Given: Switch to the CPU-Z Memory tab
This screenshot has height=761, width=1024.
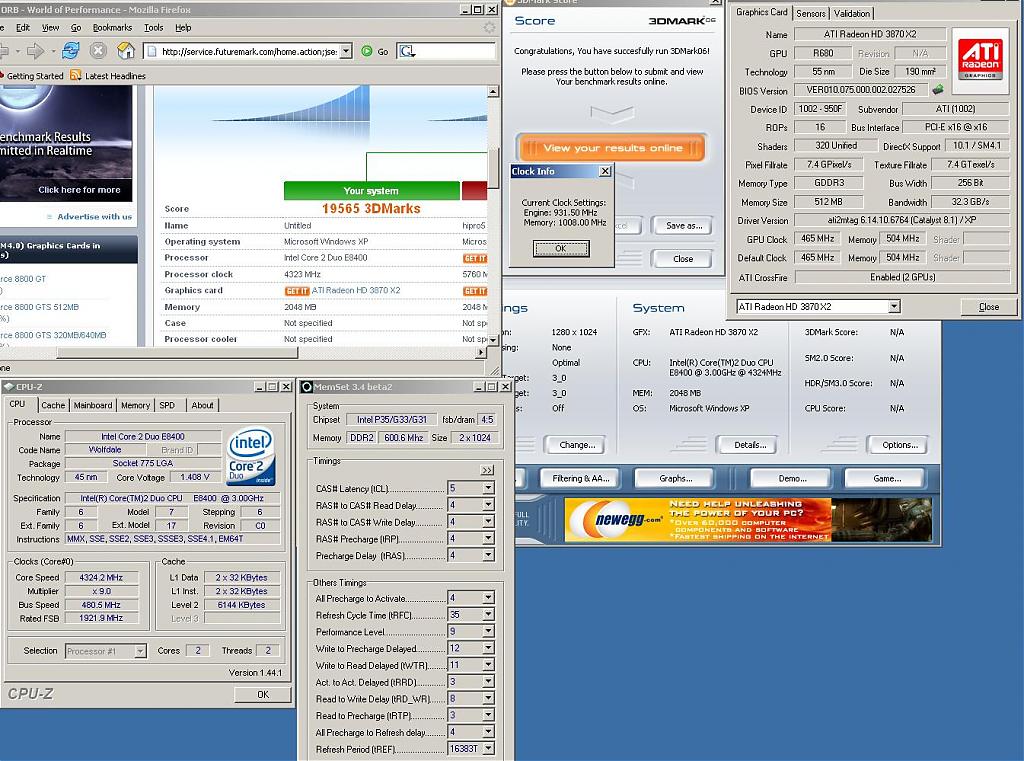Looking at the screenshot, I should (135, 405).
